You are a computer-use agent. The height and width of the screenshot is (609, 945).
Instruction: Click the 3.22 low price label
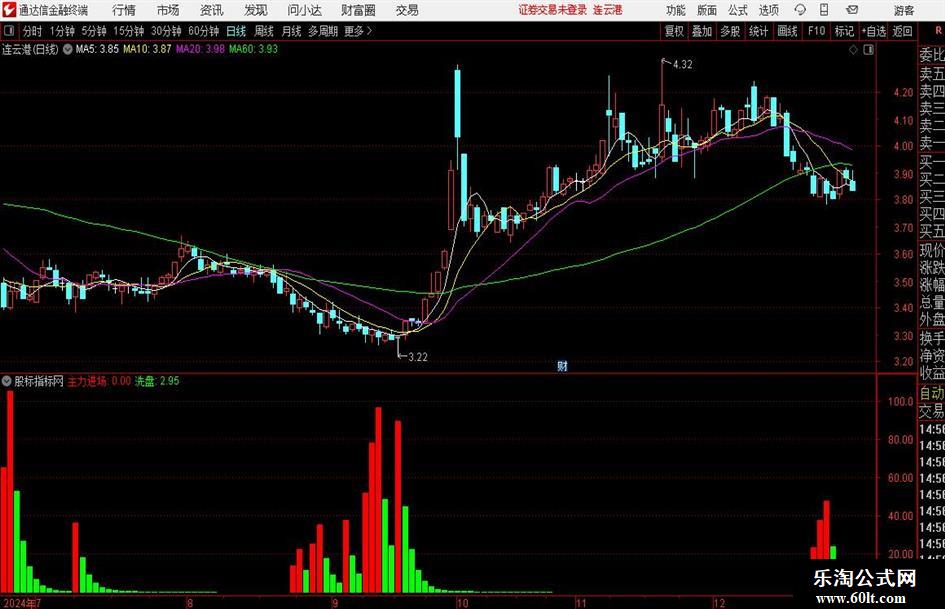click(x=418, y=357)
